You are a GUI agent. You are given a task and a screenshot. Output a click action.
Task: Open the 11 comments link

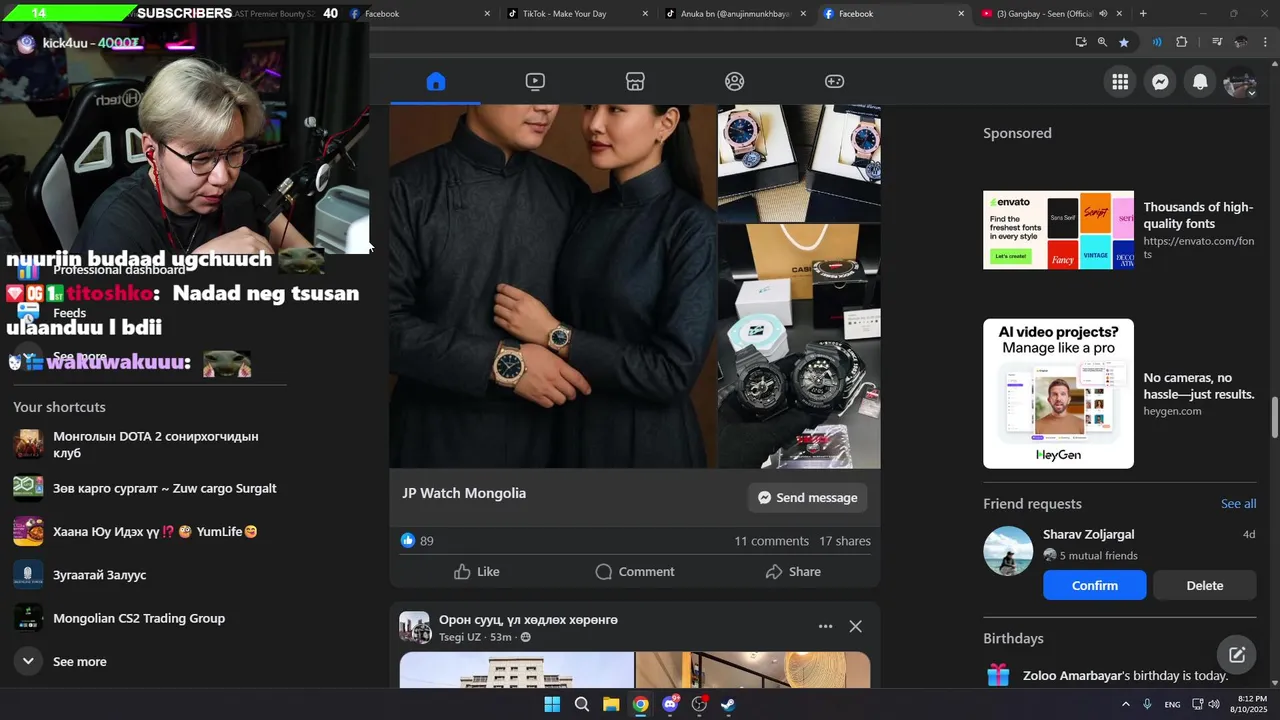tap(771, 541)
